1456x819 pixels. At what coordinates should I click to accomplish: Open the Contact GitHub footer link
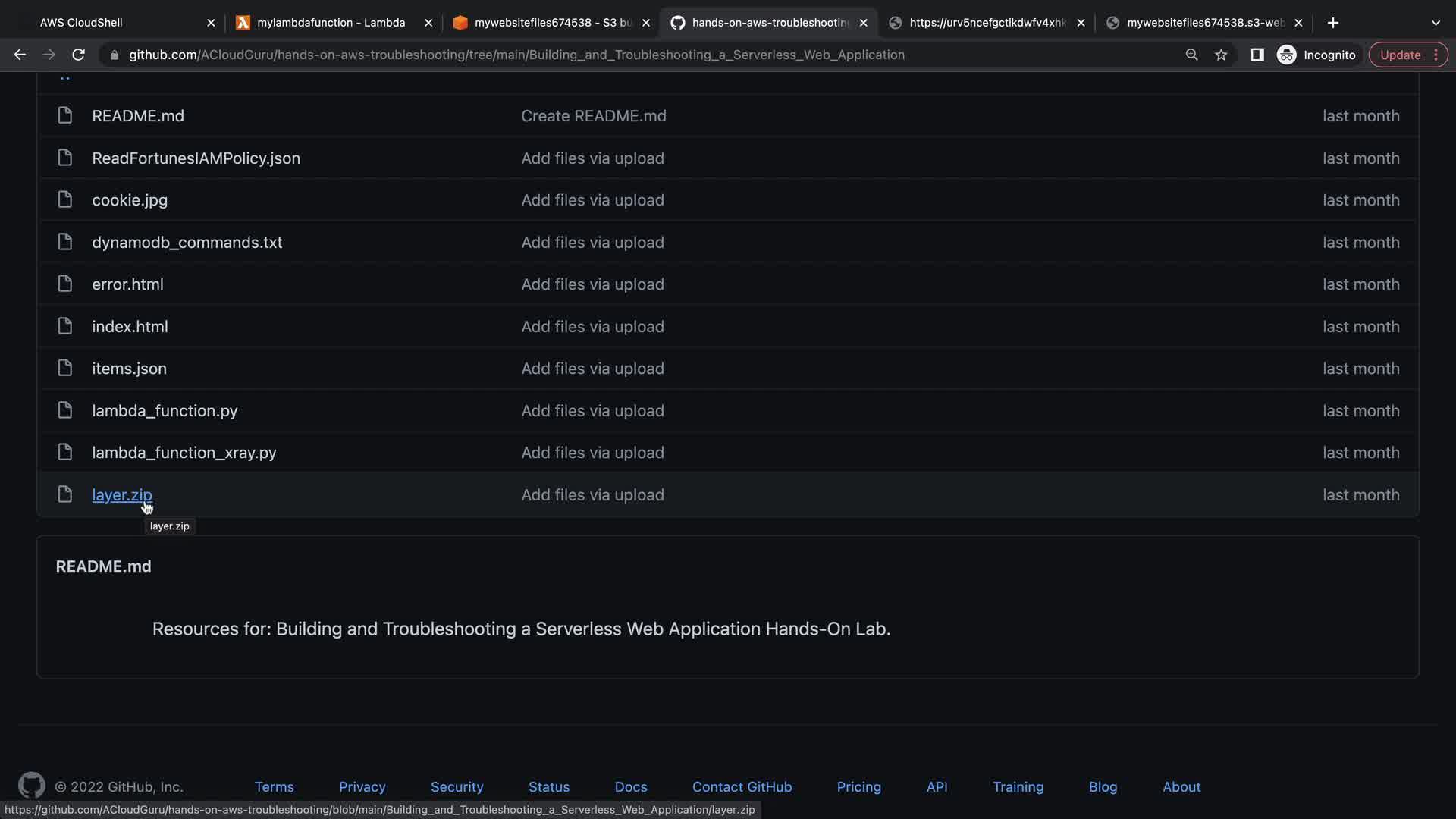(x=742, y=786)
